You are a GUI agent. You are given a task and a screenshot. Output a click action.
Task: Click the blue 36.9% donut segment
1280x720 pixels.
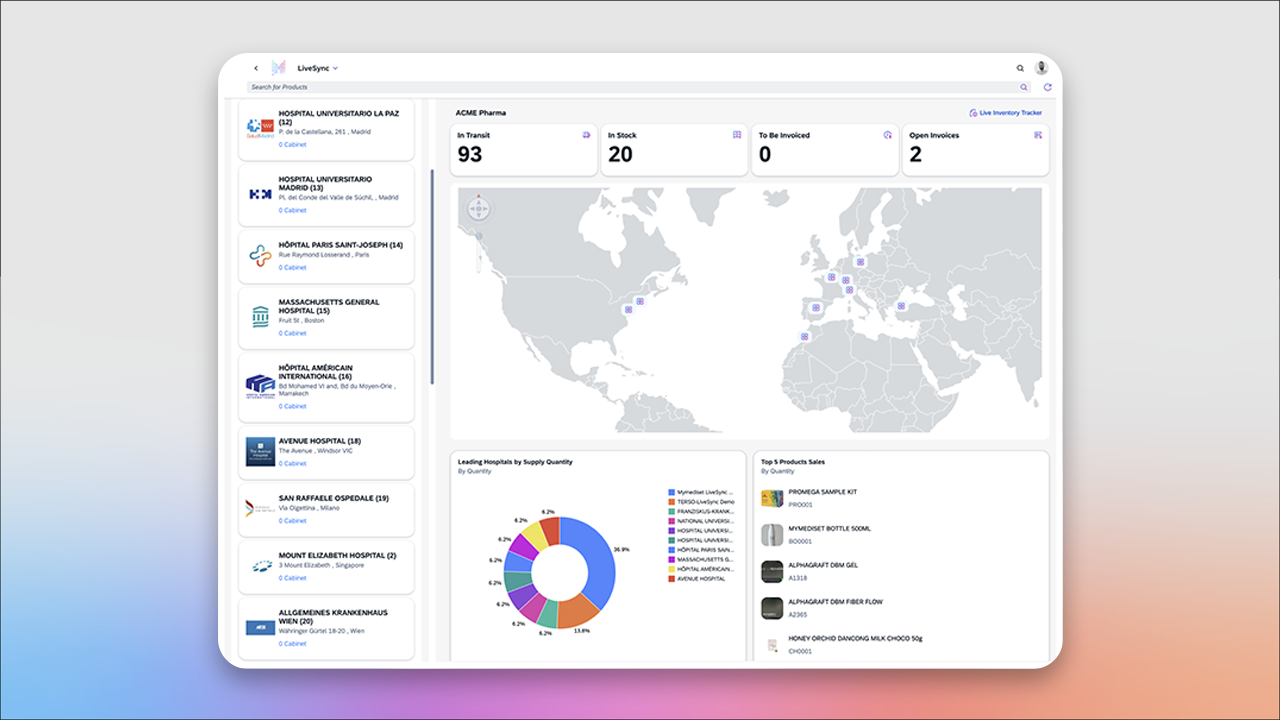598,555
